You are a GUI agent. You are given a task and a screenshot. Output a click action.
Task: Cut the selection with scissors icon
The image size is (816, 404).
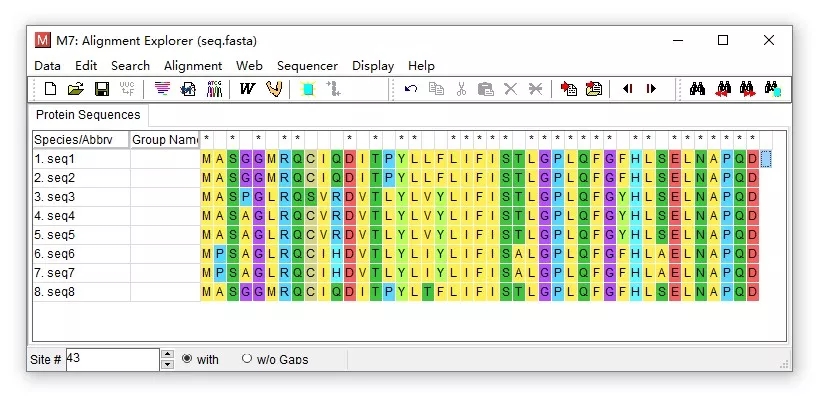(461, 89)
